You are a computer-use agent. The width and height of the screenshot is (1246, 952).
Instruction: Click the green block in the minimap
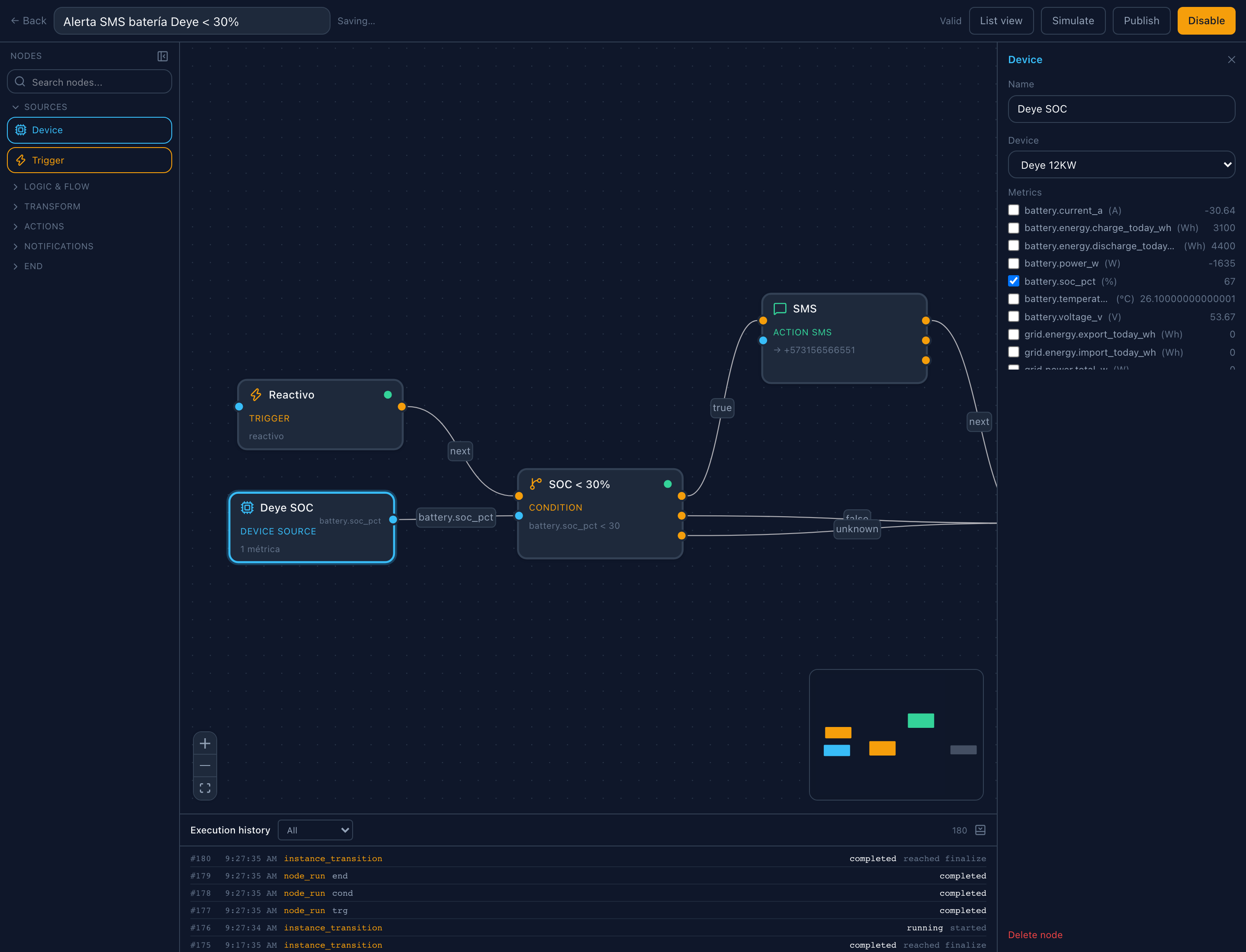point(921,720)
